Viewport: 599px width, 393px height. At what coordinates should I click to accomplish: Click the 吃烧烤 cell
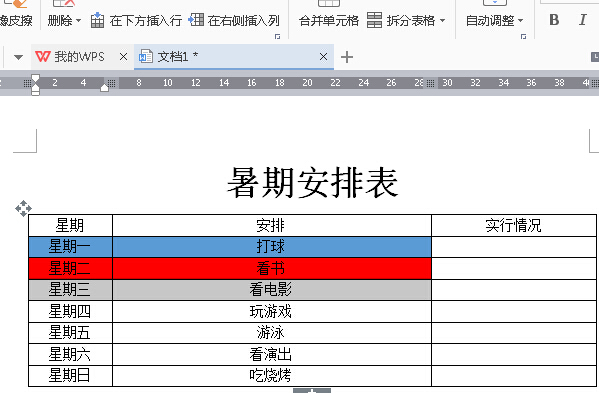(272, 376)
